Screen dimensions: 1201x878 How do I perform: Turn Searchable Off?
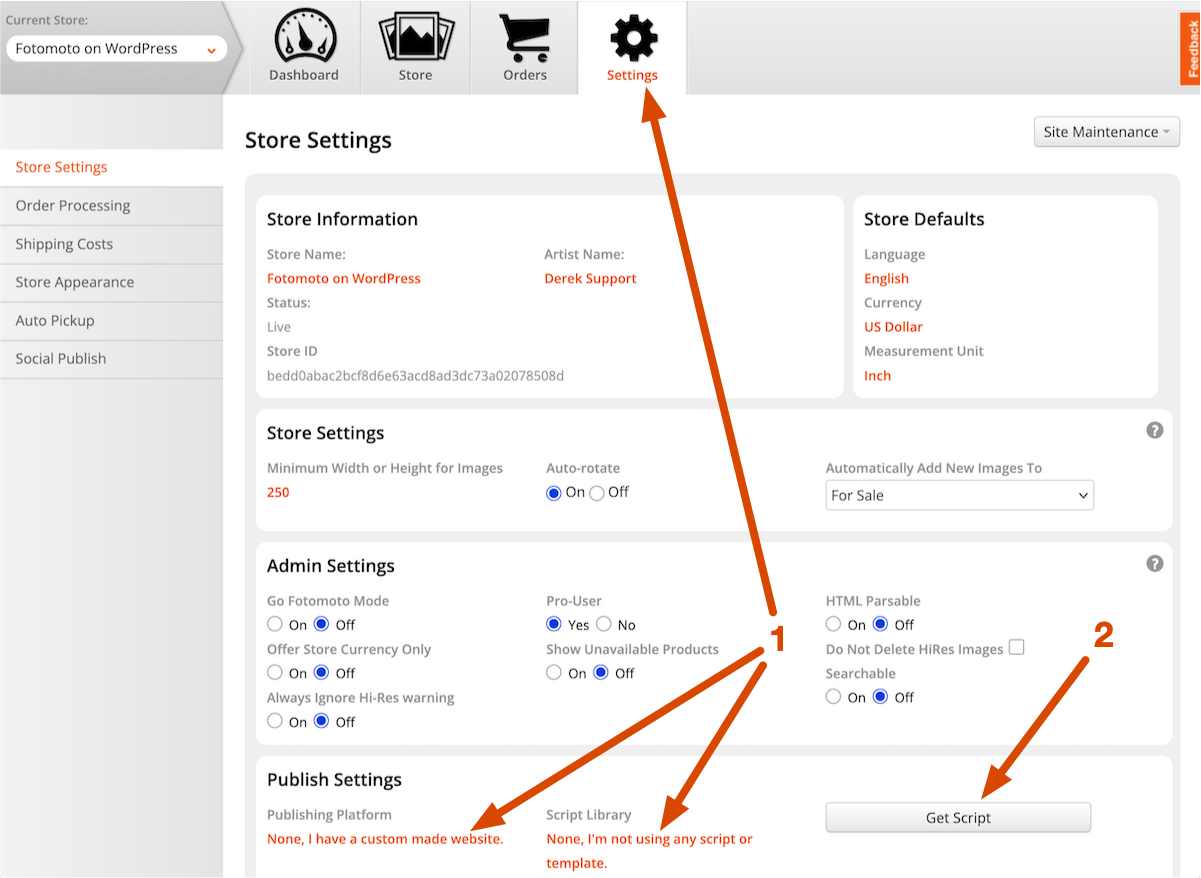881,697
